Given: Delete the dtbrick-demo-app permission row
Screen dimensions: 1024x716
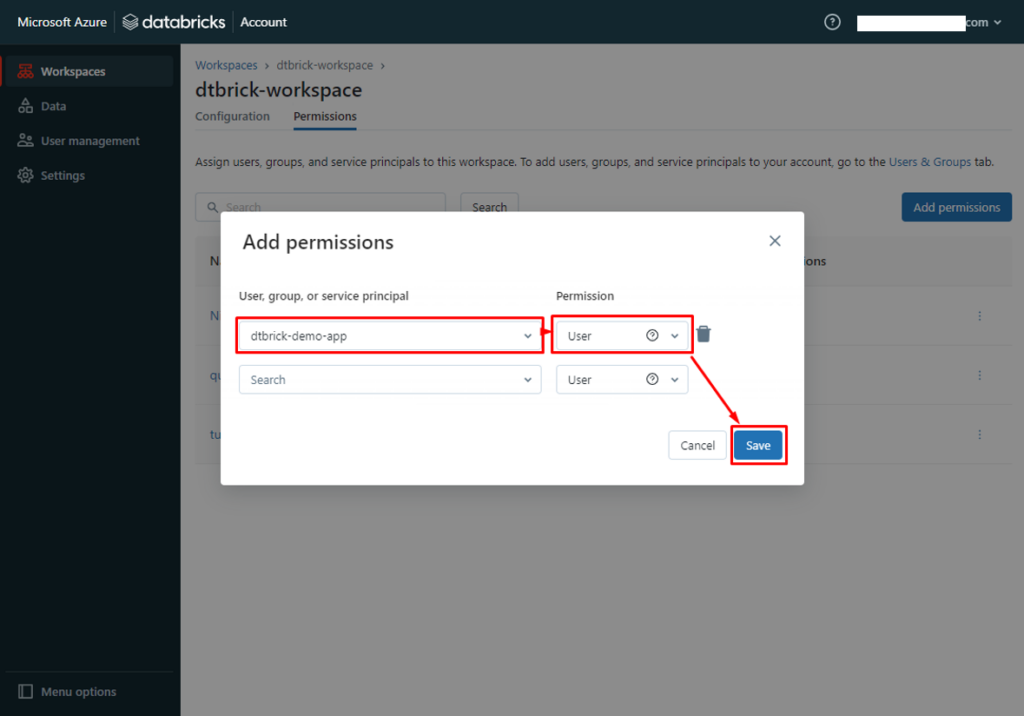Looking at the screenshot, I should pos(704,334).
